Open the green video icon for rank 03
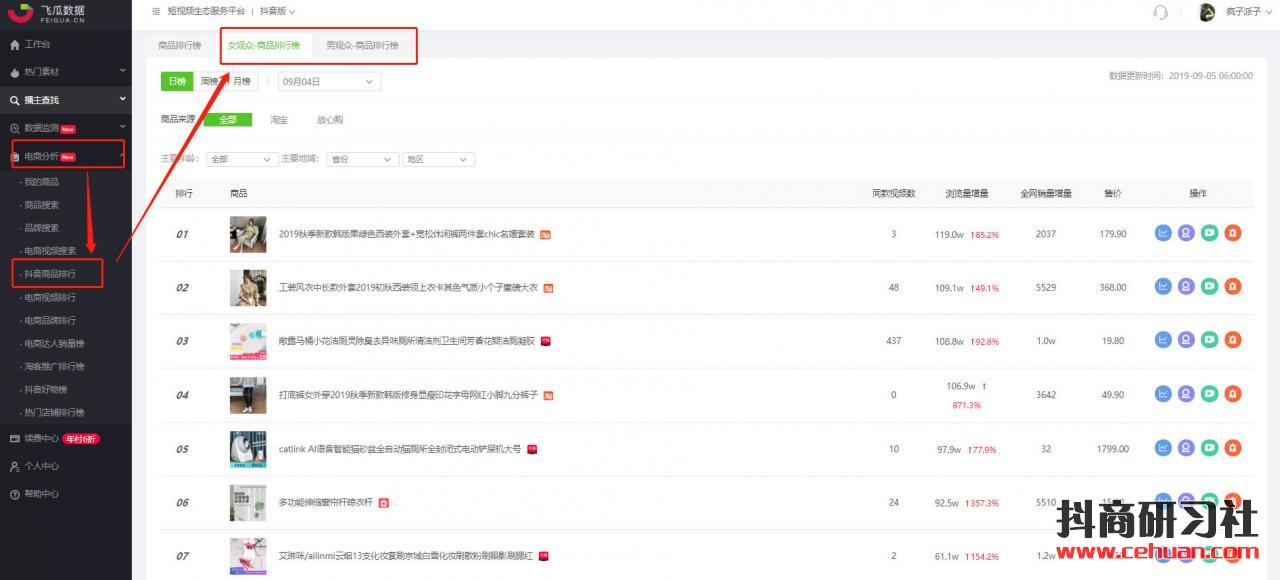Image resolution: width=1280 pixels, height=580 pixels. point(1210,341)
